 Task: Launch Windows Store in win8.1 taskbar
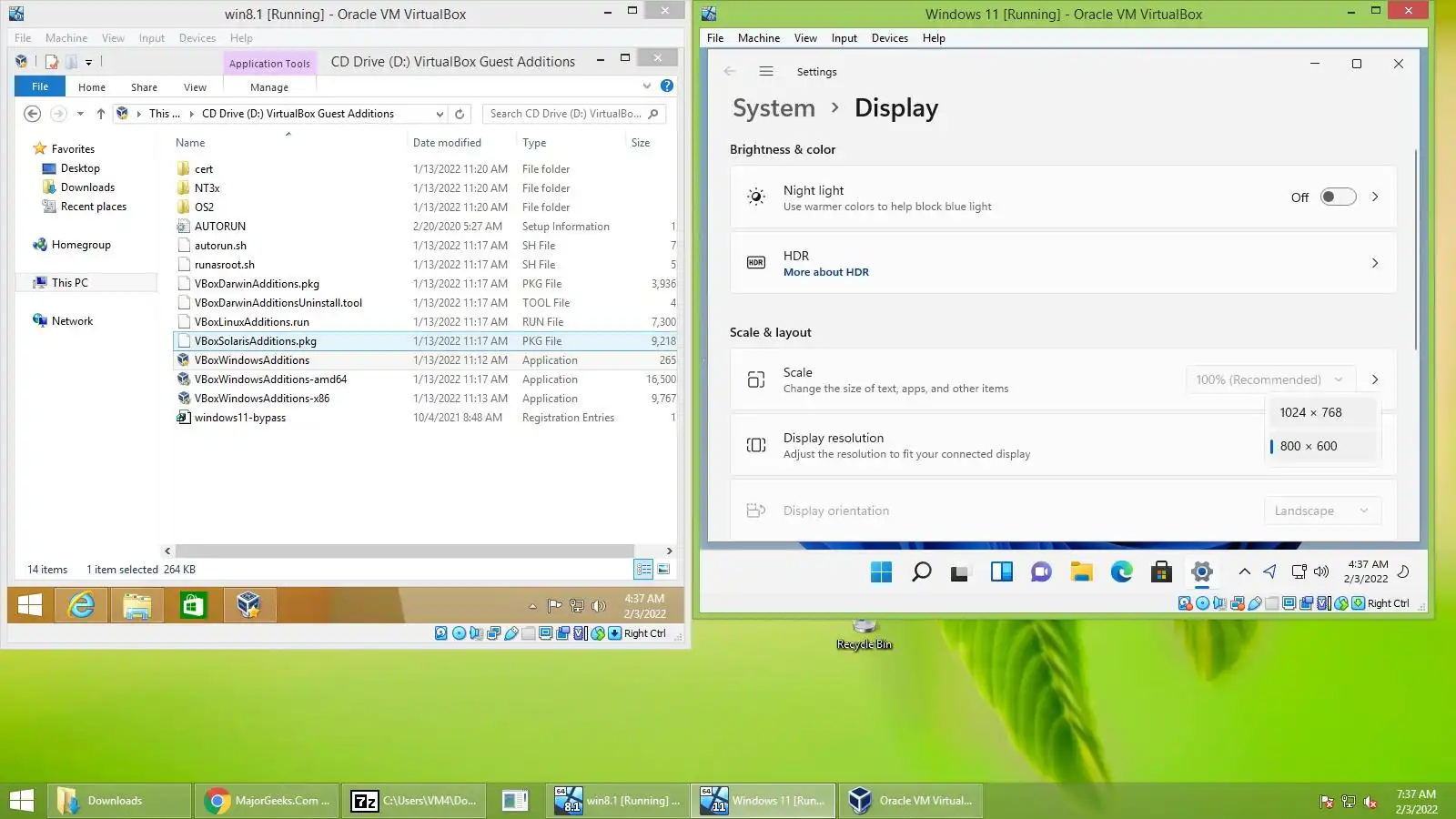pos(193,605)
